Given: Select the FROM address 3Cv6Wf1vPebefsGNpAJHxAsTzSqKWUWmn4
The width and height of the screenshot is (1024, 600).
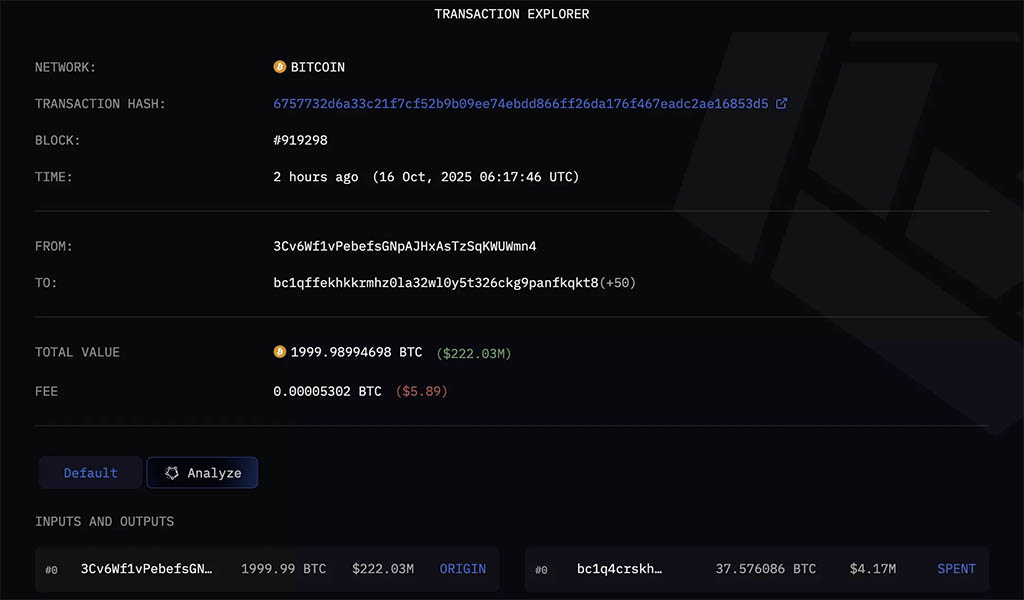Looking at the screenshot, I should [x=405, y=246].
